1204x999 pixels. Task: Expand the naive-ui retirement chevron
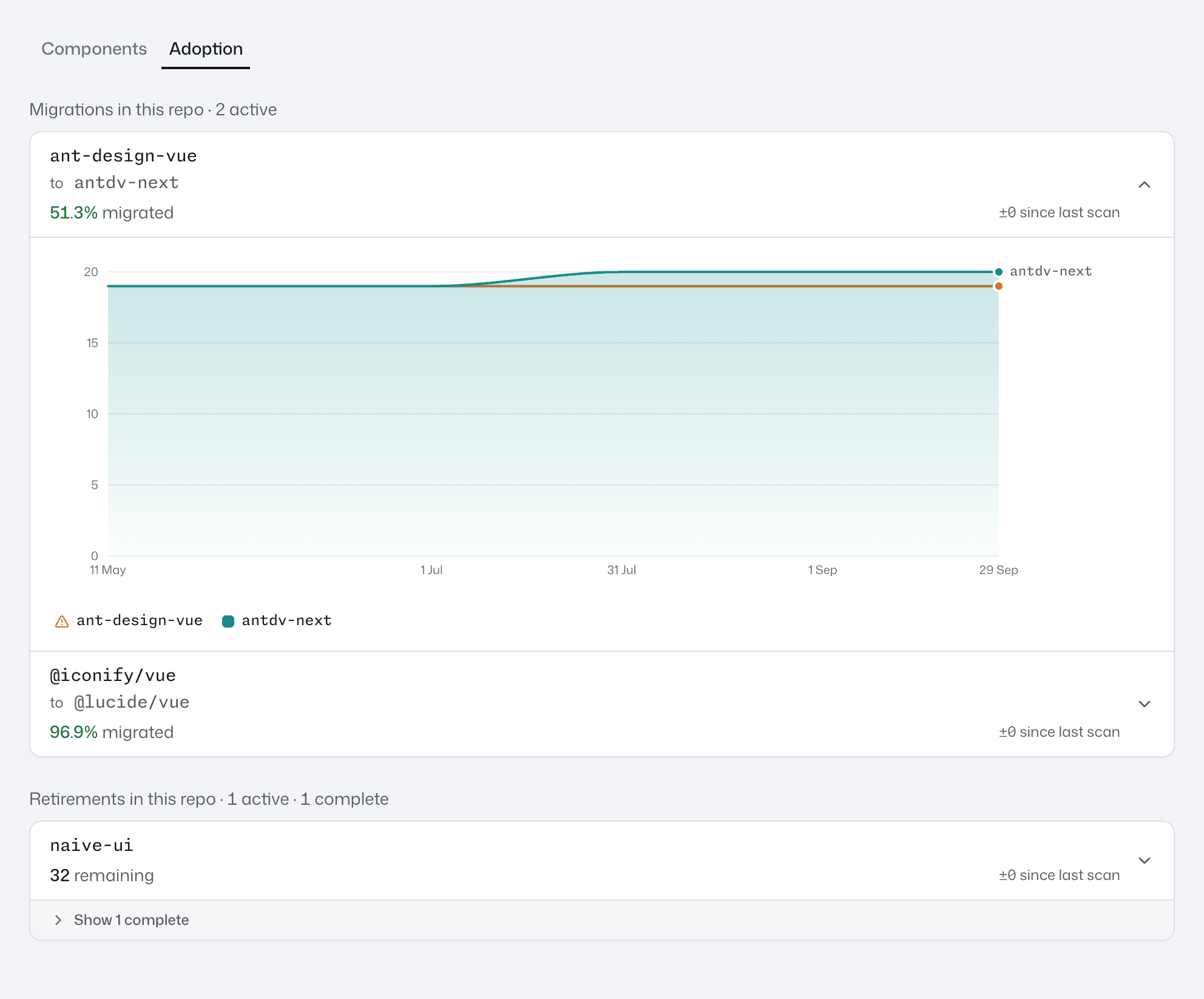coord(1145,861)
